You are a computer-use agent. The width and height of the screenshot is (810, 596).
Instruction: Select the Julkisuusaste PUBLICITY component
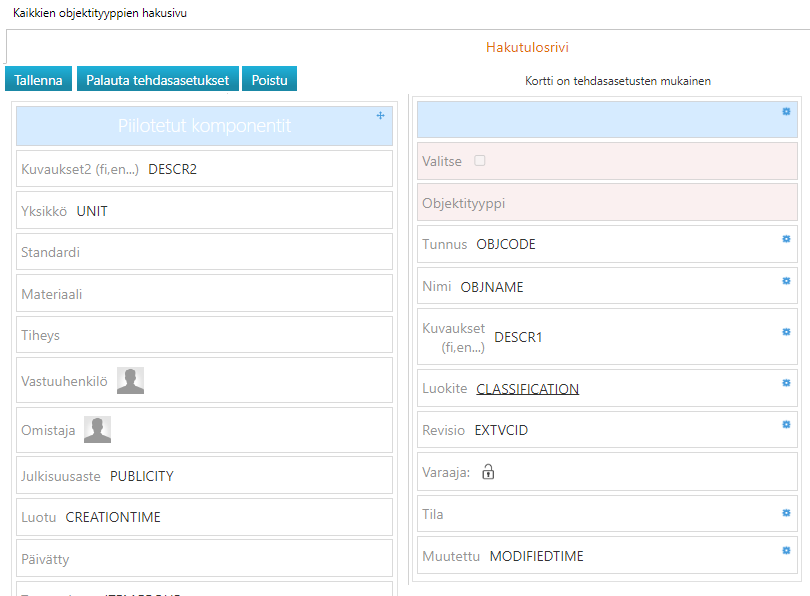pos(204,476)
